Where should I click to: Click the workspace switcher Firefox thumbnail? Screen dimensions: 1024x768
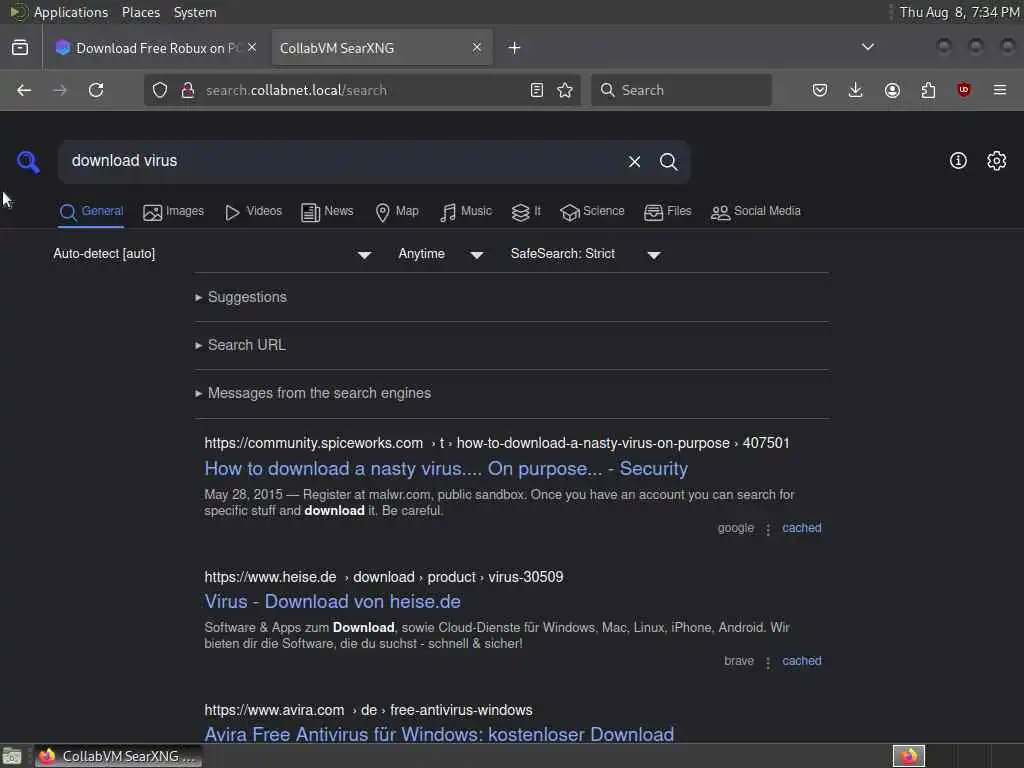[x=908, y=756]
